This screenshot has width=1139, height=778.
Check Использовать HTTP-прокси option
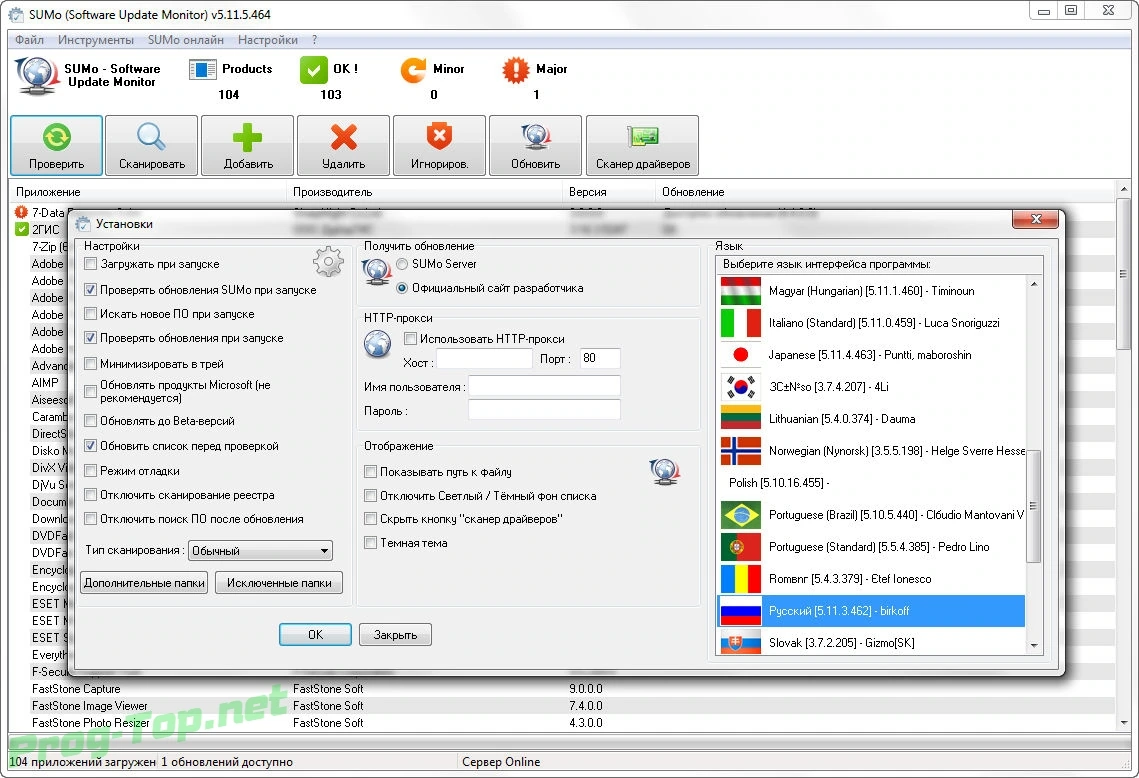pos(410,339)
